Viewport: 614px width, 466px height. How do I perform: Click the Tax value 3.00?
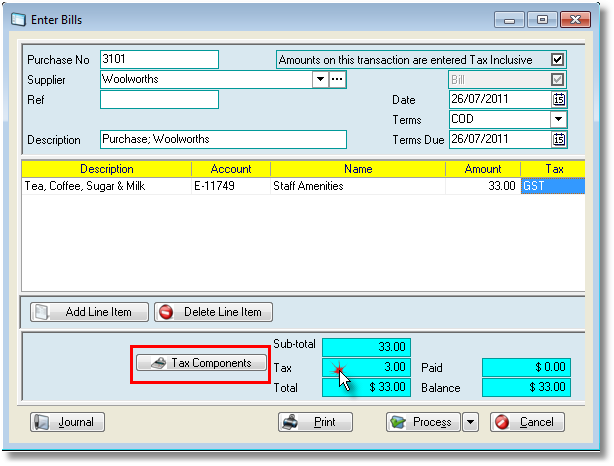(x=366, y=367)
